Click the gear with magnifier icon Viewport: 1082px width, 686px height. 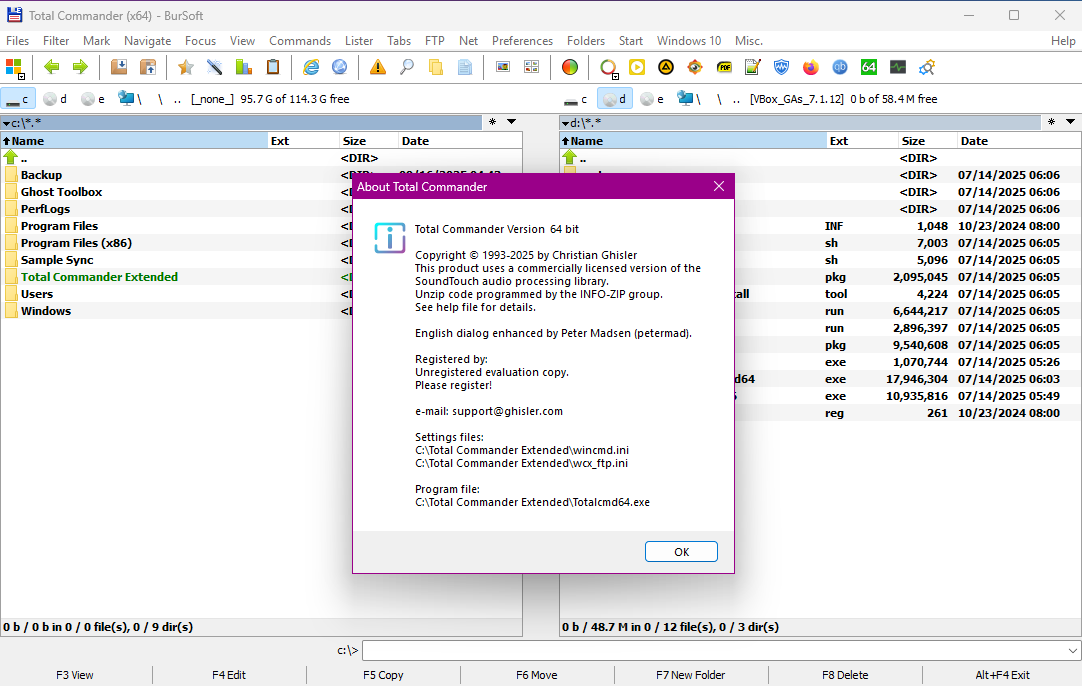(x=927, y=67)
